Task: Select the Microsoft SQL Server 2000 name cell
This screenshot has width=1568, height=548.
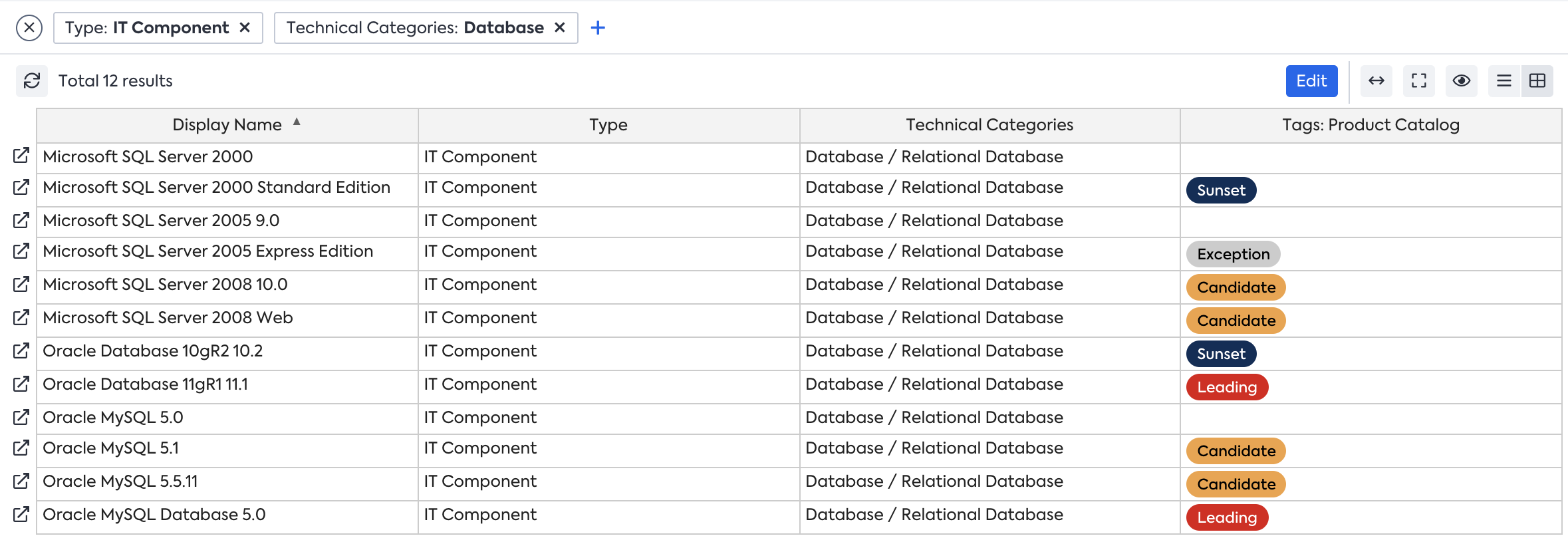Action: (227, 158)
